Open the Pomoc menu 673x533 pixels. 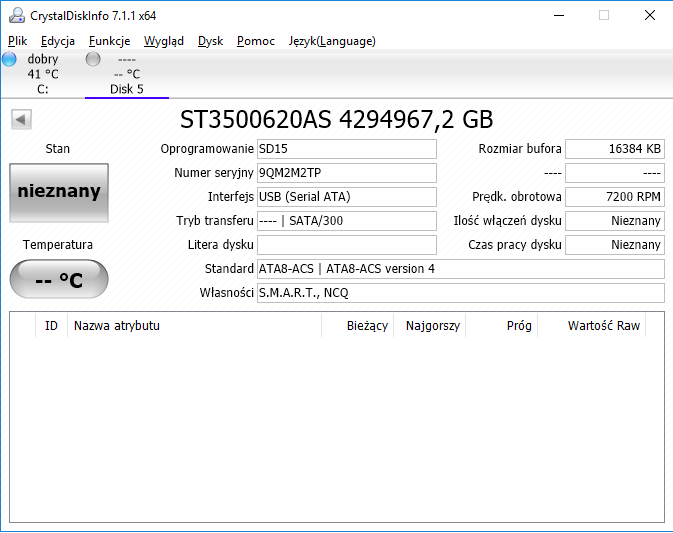click(x=256, y=41)
